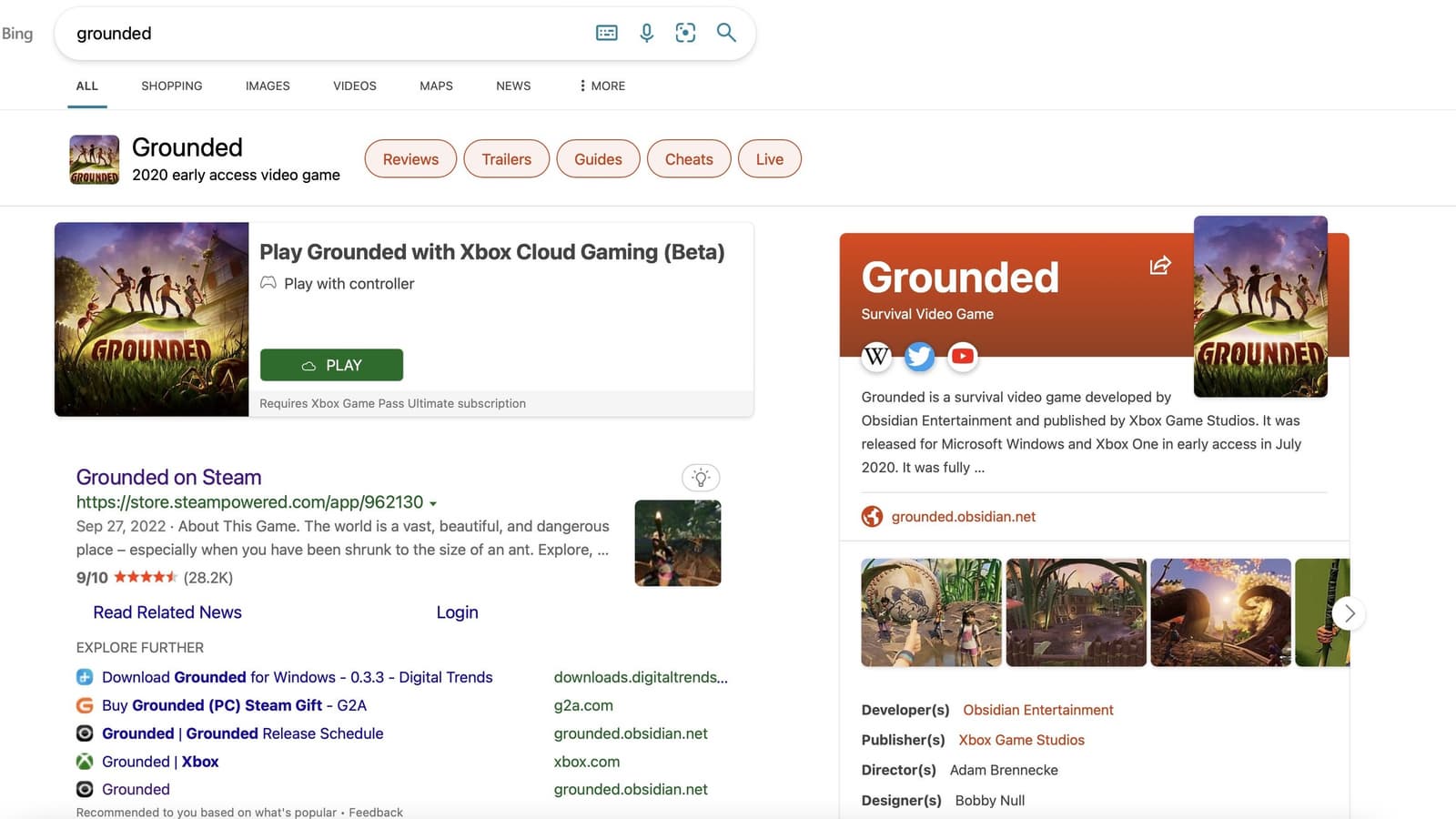Open Buy Grounded Steam Gift G2A link
Image resolution: width=1456 pixels, height=819 pixels.
click(234, 705)
